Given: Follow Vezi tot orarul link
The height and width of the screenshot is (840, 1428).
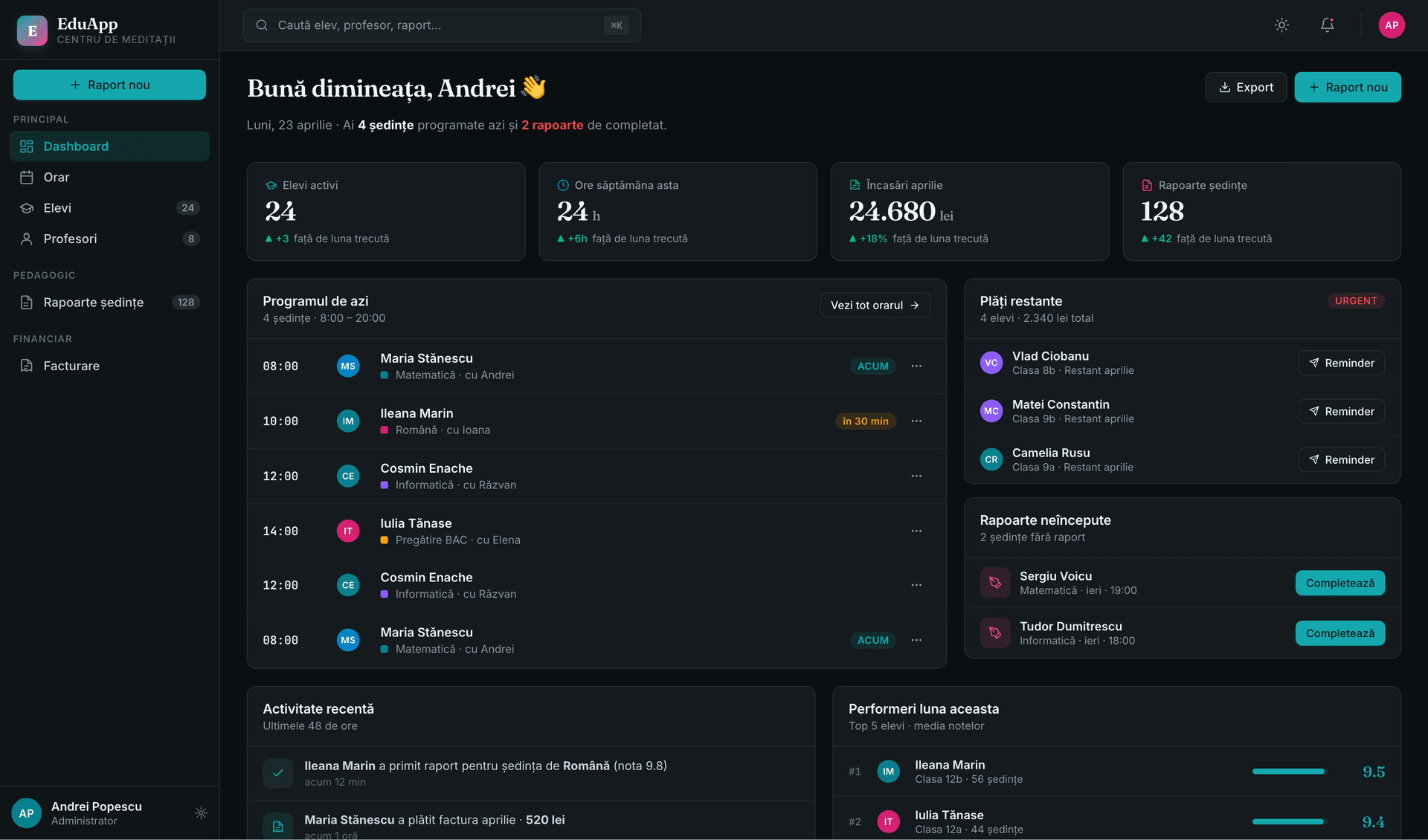Looking at the screenshot, I should [x=875, y=306].
